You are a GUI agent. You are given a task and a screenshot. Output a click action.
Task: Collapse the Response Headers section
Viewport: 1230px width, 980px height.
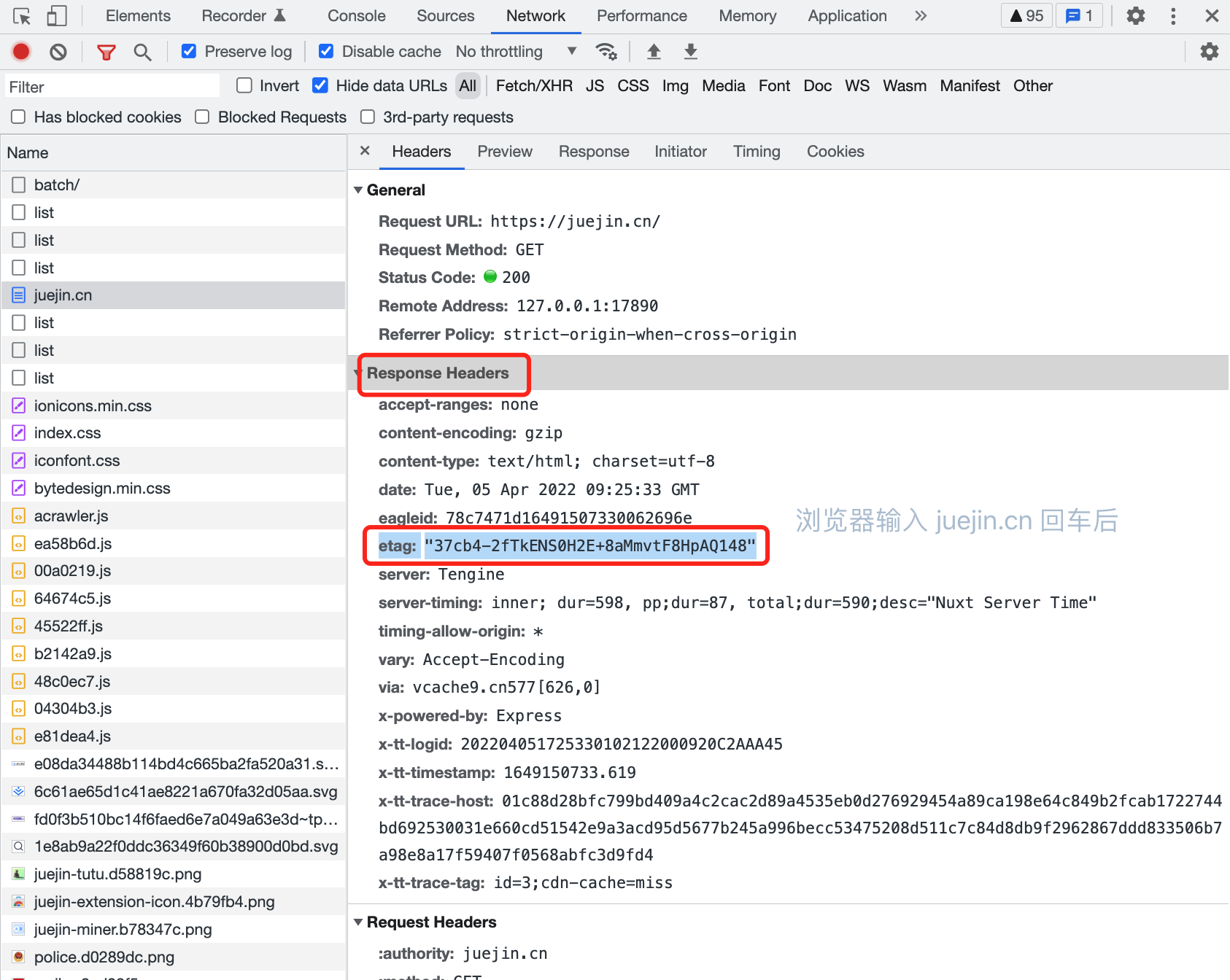pyautogui.click(x=358, y=373)
